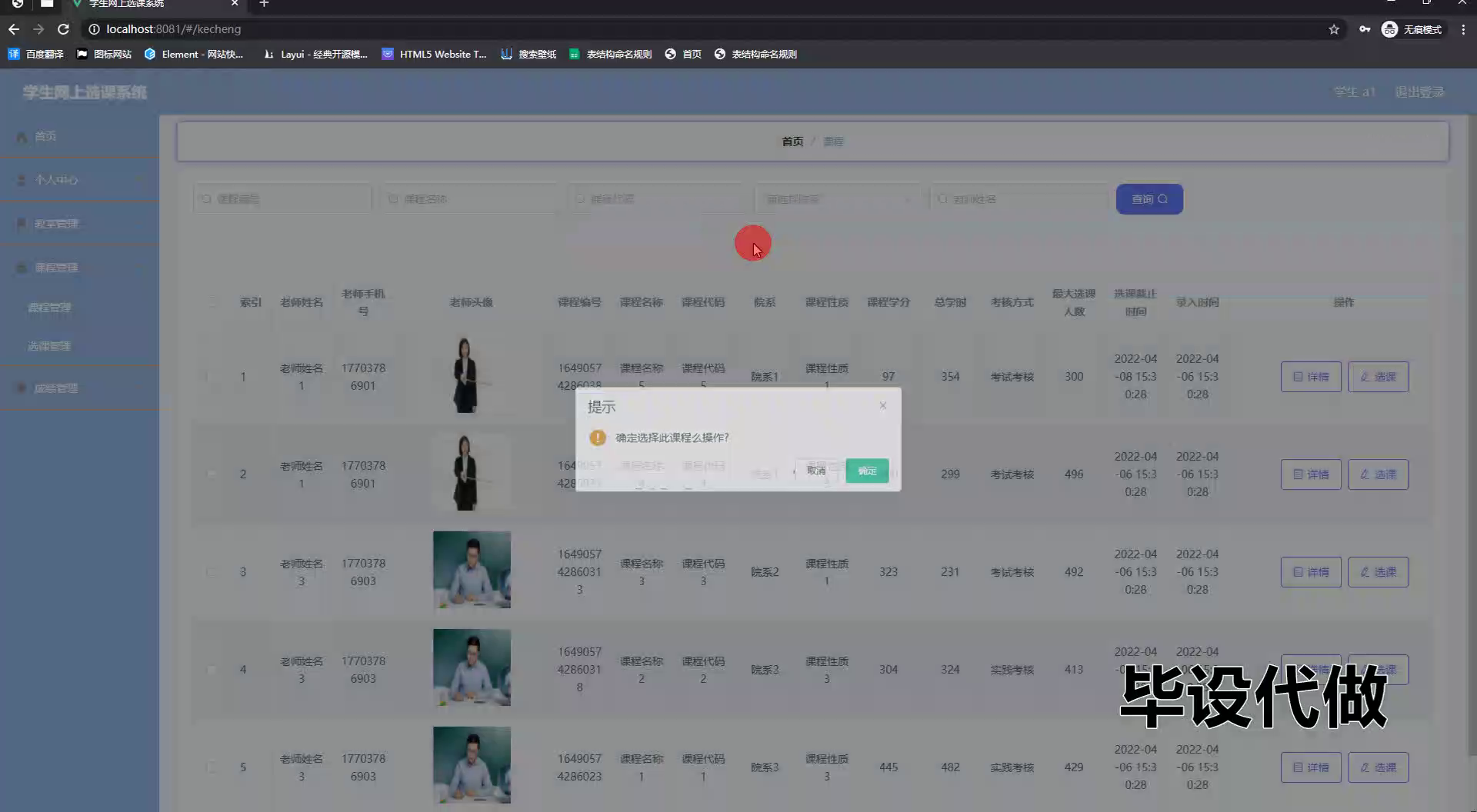Open the department dropdown in search bar
Screen dimensions: 1477x812
839,199
